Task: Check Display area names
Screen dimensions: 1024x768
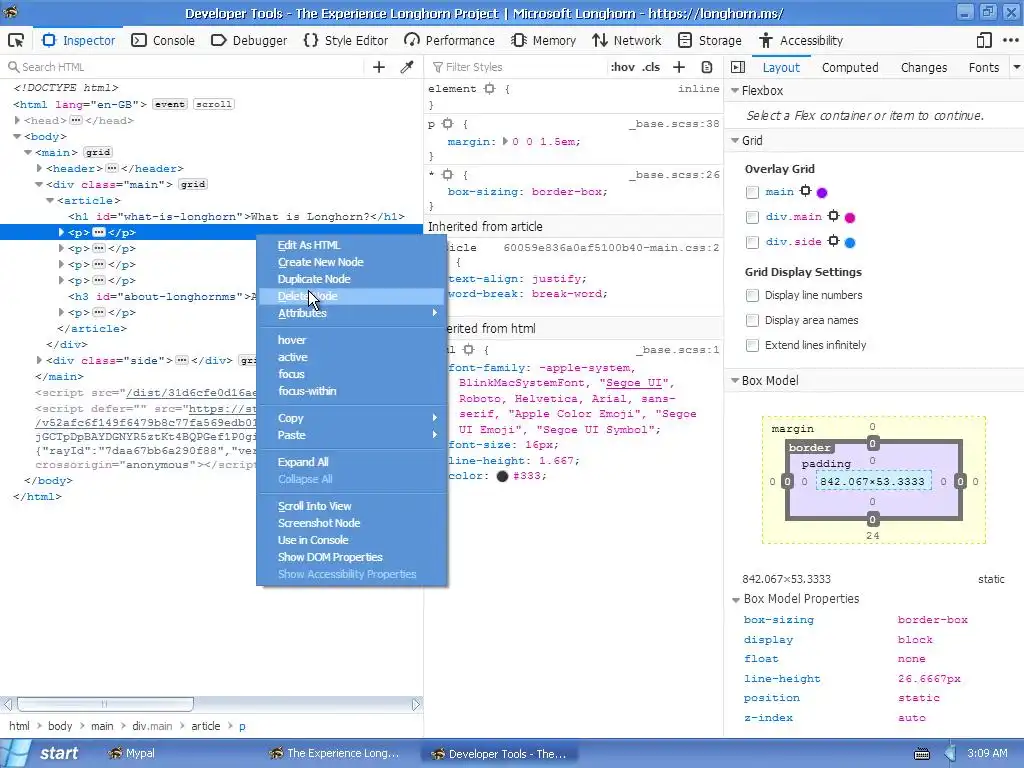Action: click(752, 320)
